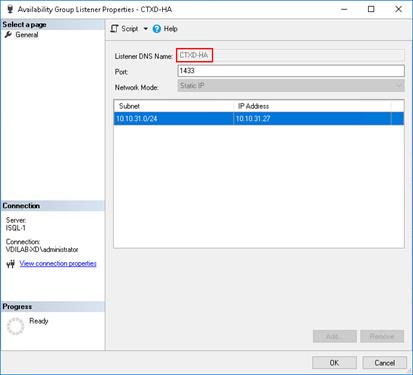
Task: Click the ISQL-1 server name text
Action: click(16, 228)
